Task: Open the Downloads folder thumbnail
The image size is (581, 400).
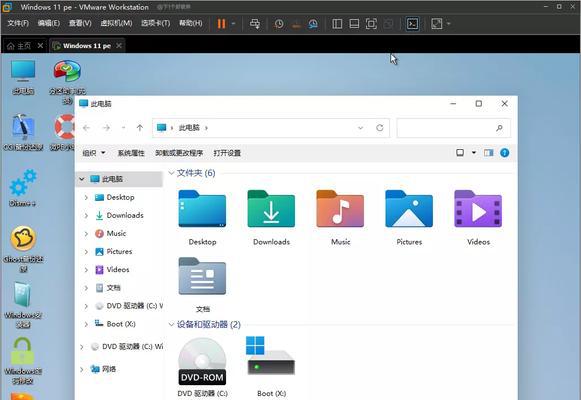Action: (x=271, y=218)
